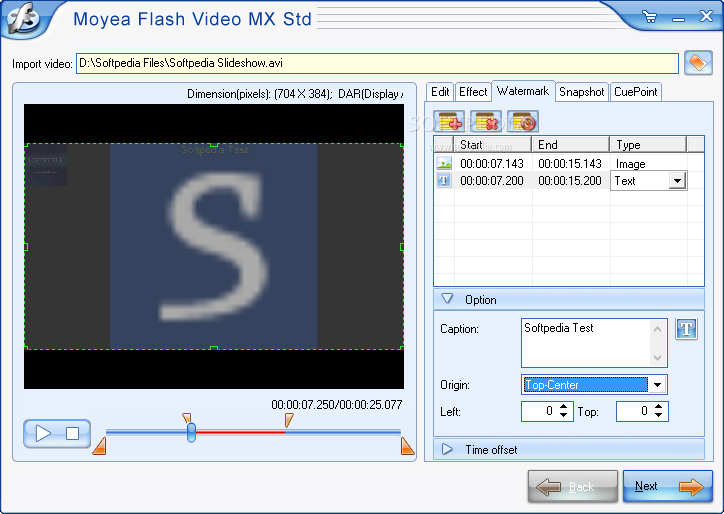Switch to the Edit tab
Image resolution: width=724 pixels, height=514 pixels.
(440, 92)
